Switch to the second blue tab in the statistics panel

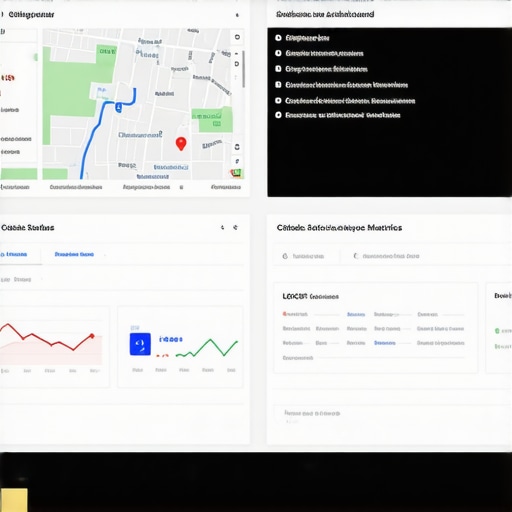74,254
